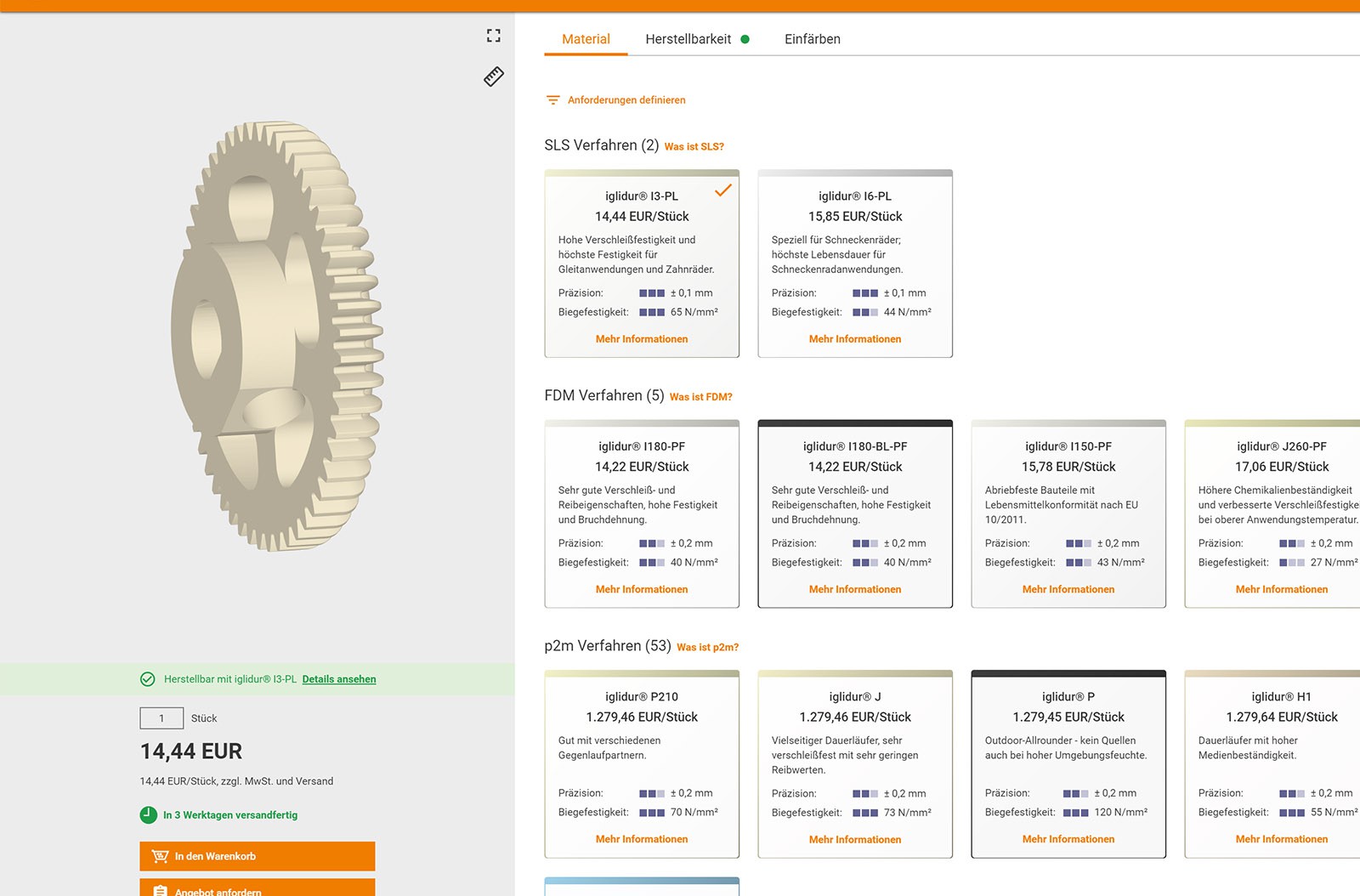Open the Einfärben tab
The width and height of the screenshot is (1360, 896).
[x=813, y=39]
